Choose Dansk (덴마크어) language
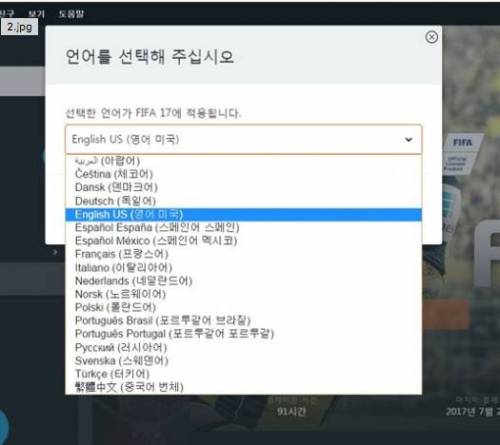This screenshot has width=500, height=445. [x=243, y=188]
